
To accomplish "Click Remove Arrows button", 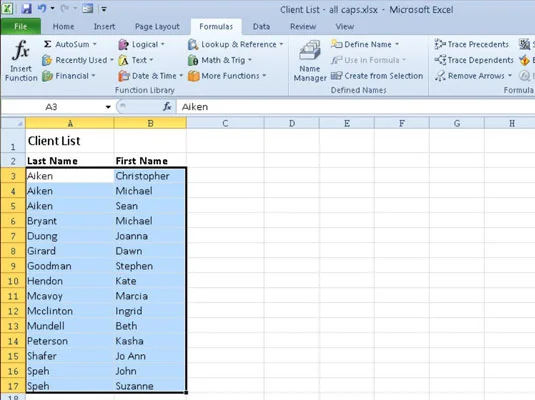I will coord(474,76).
